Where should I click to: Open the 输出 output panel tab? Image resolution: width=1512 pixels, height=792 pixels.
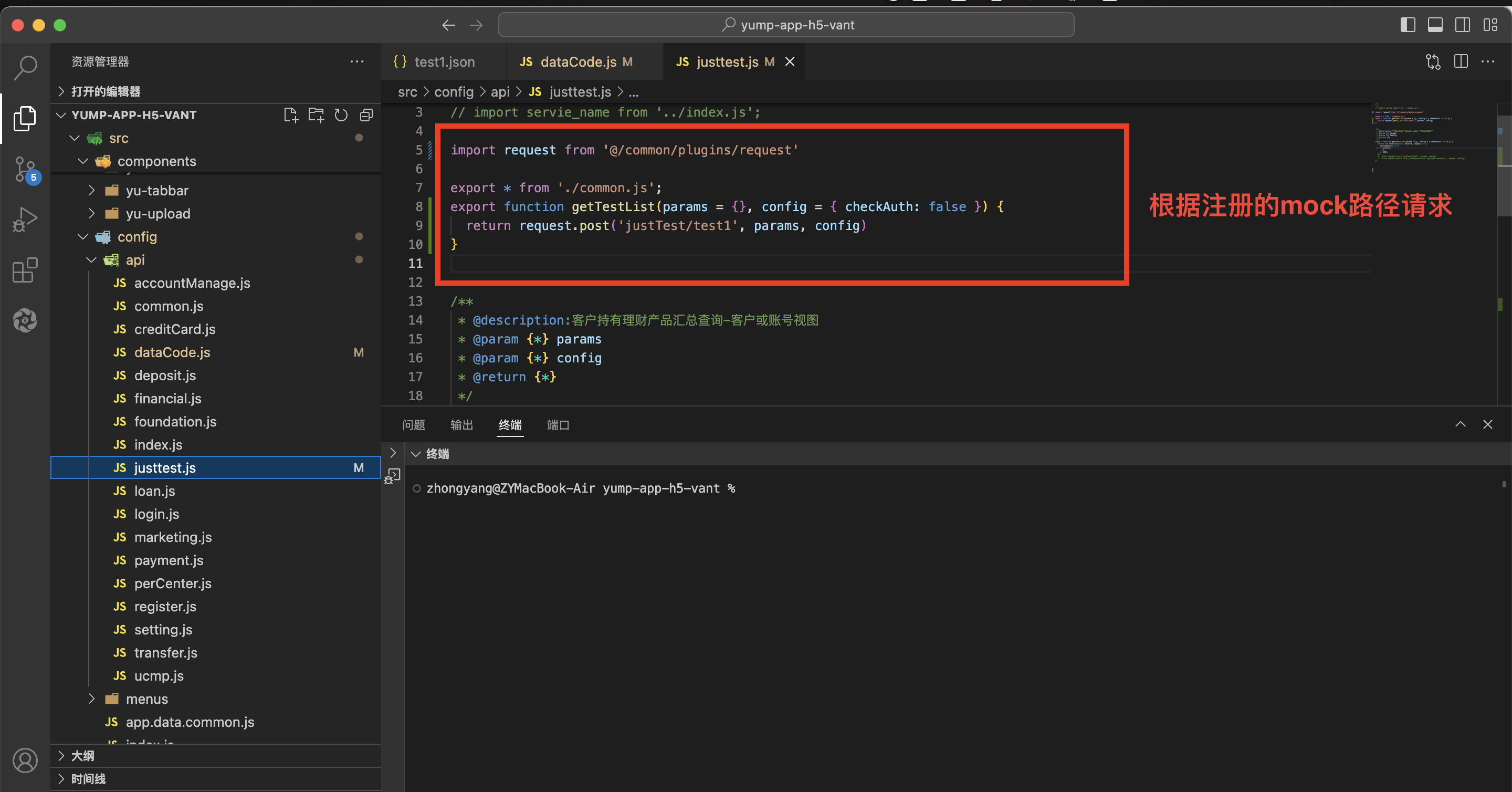[x=462, y=425]
